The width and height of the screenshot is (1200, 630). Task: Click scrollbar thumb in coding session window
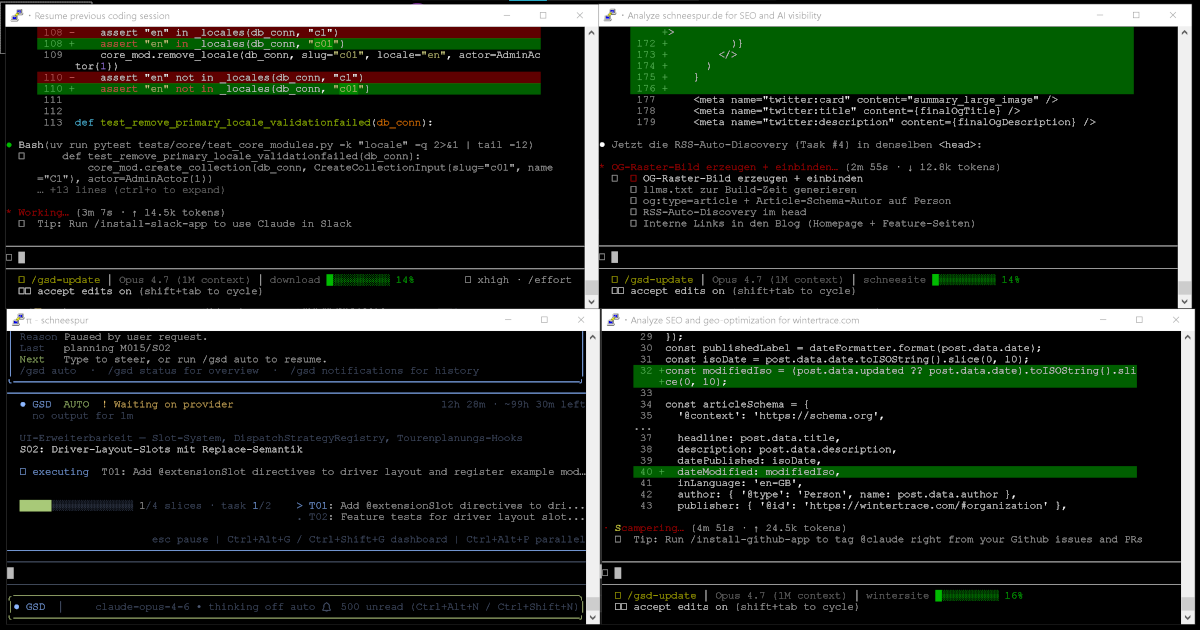[x=590, y=285]
